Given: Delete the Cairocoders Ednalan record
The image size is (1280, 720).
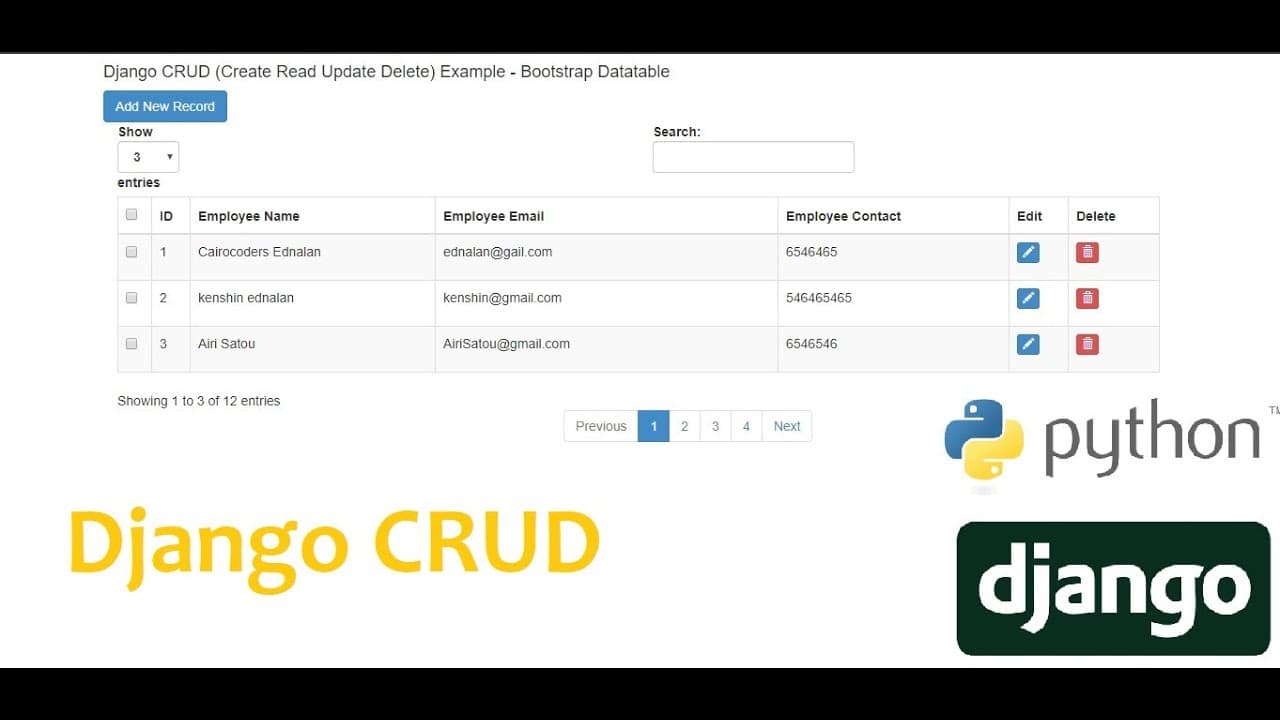Looking at the screenshot, I should (1087, 252).
